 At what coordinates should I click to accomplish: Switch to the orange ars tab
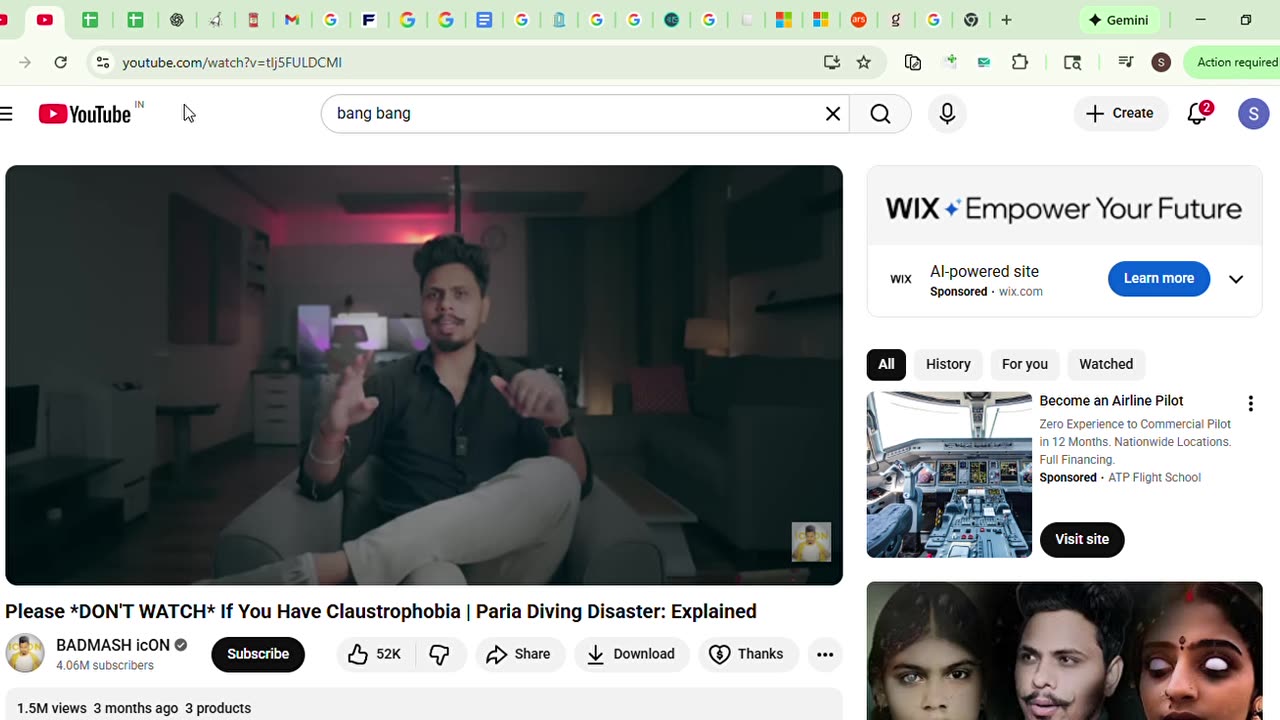(x=858, y=20)
